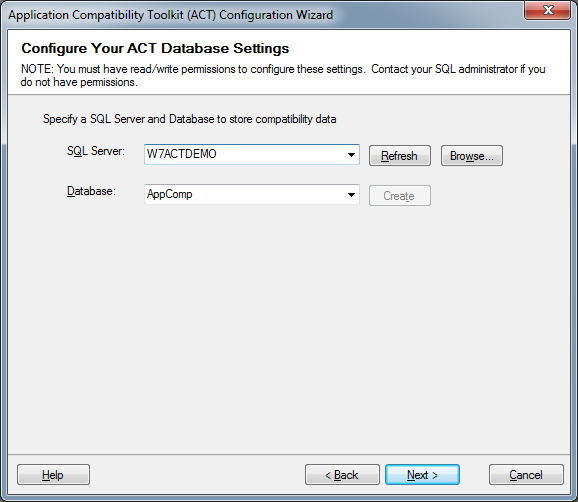The height and width of the screenshot is (502, 578).
Task: Click the "Database:" field label
Action: pos(91,191)
